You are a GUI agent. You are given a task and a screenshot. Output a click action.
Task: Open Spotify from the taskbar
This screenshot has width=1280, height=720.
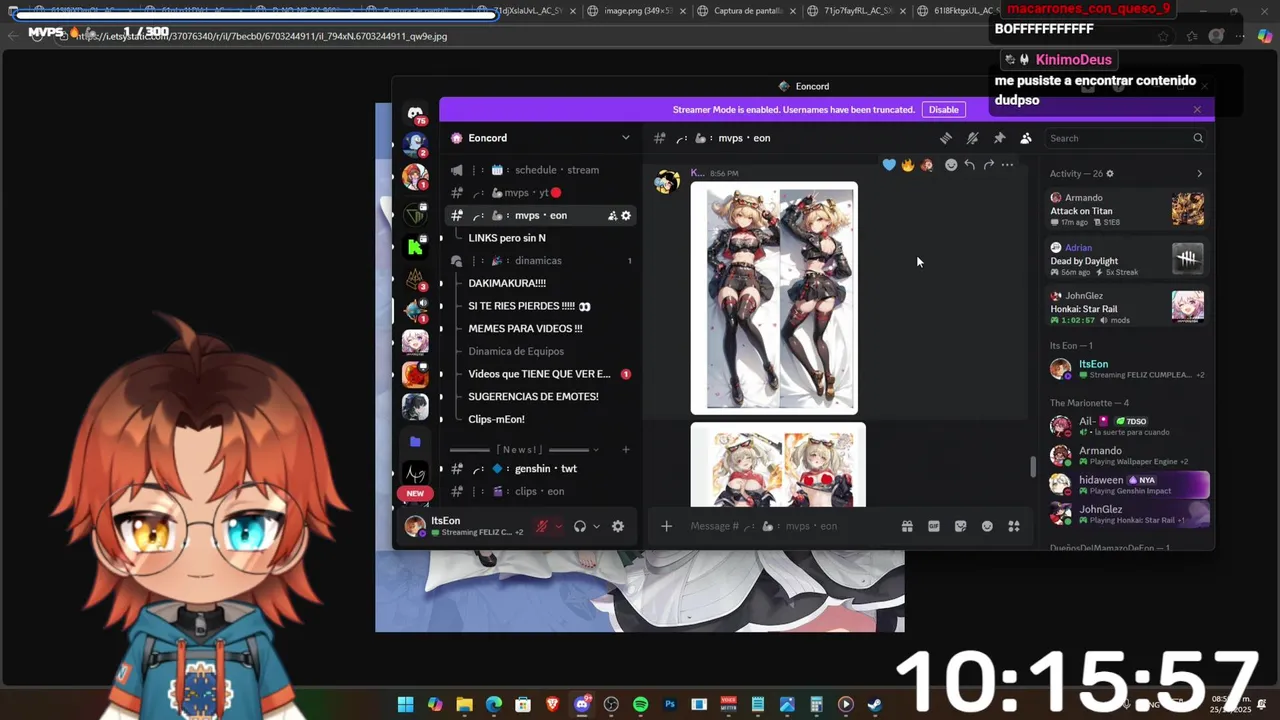640,704
